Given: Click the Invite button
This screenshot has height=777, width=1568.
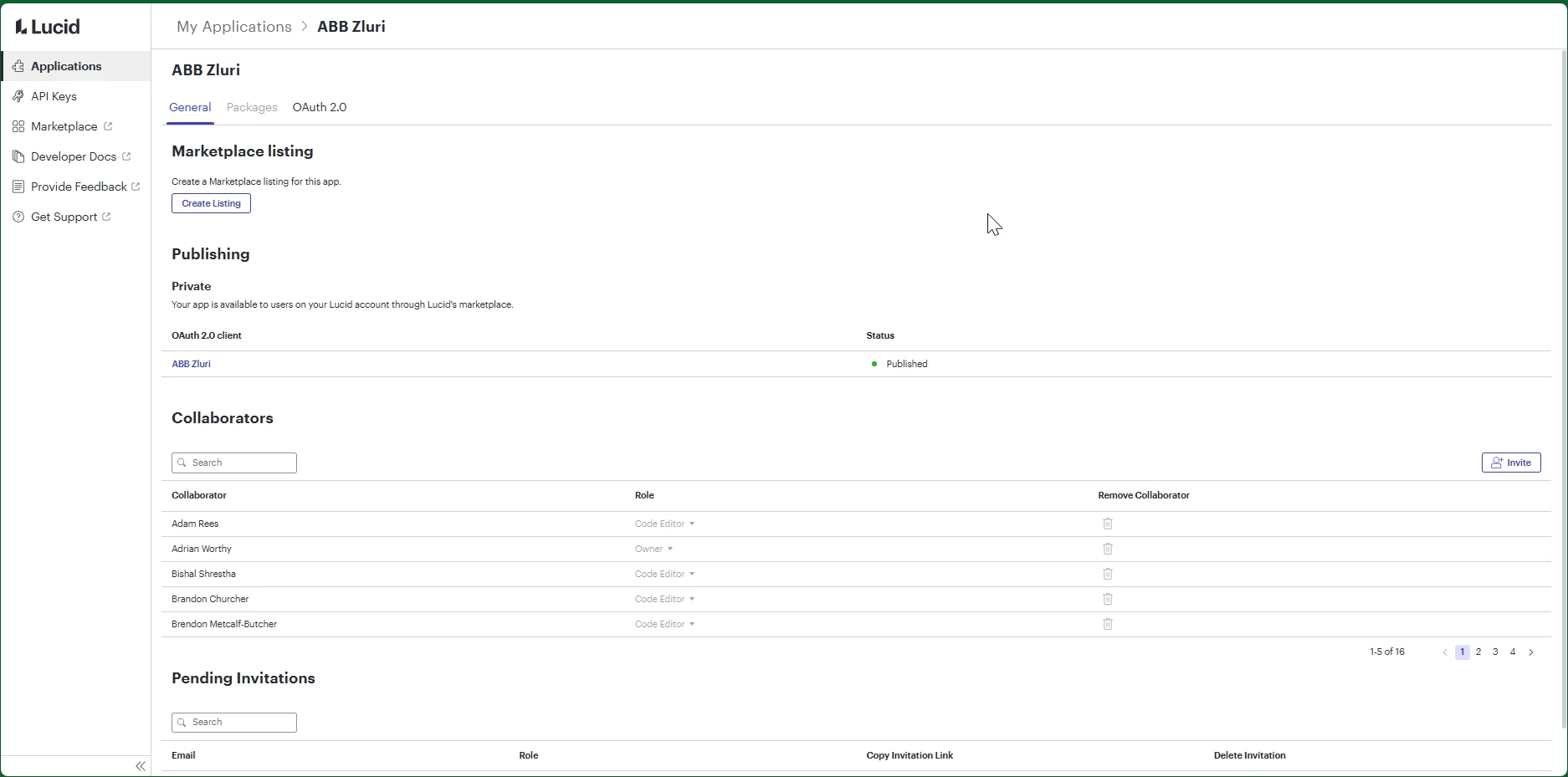Looking at the screenshot, I should (1511, 463).
